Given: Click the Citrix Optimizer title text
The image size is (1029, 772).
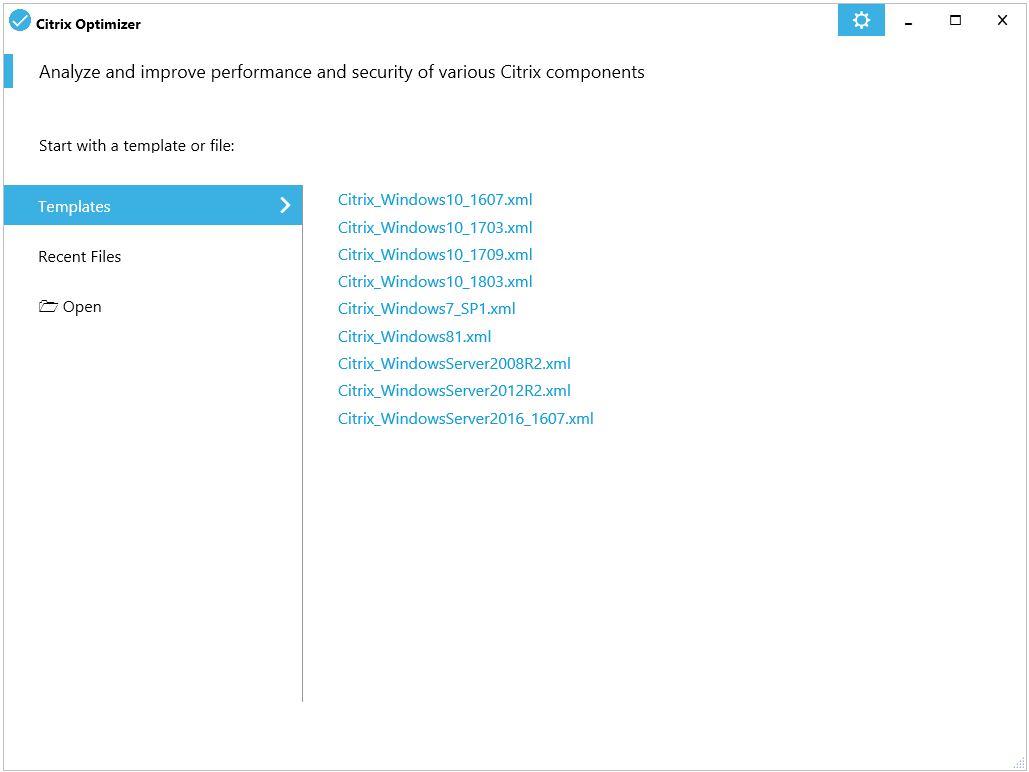Looking at the screenshot, I should [x=89, y=24].
